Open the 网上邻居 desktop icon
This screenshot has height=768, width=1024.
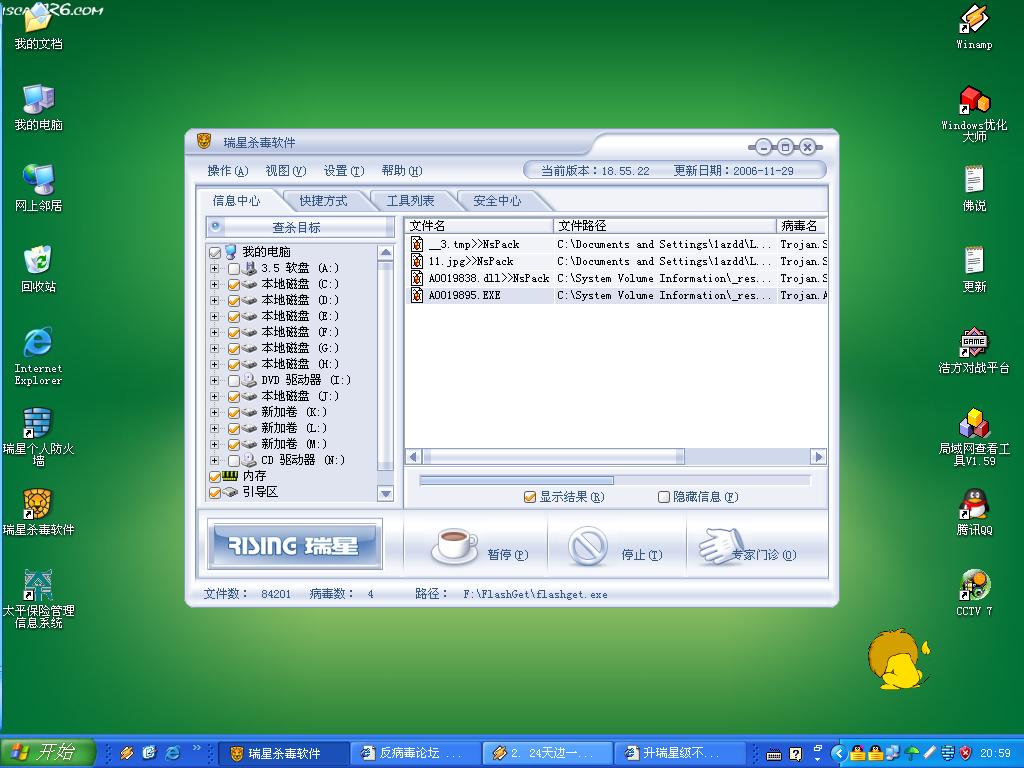(x=38, y=189)
